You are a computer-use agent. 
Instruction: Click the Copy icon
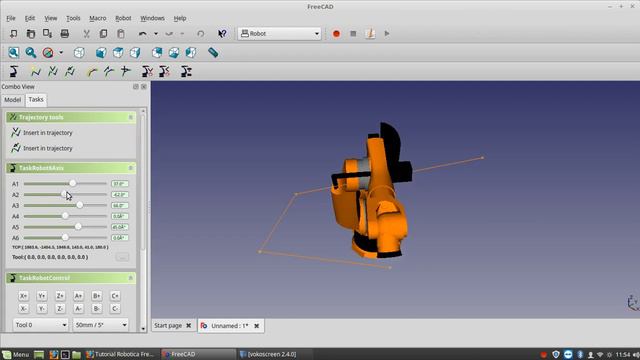[x=103, y=33]
